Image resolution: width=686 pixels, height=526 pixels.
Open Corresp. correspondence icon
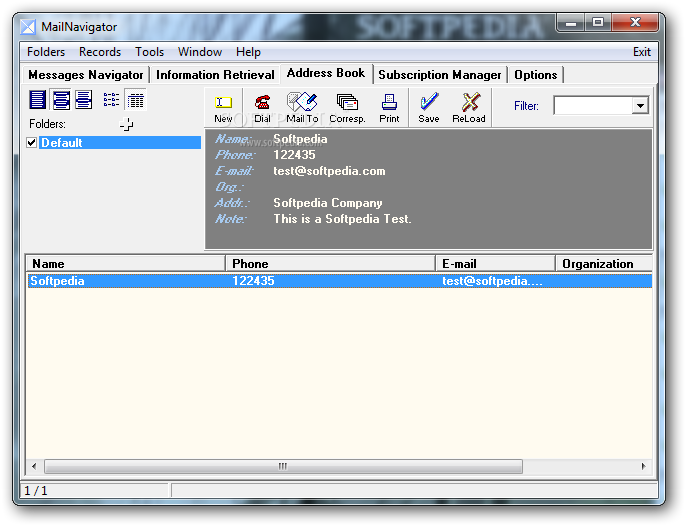point(347,108)
